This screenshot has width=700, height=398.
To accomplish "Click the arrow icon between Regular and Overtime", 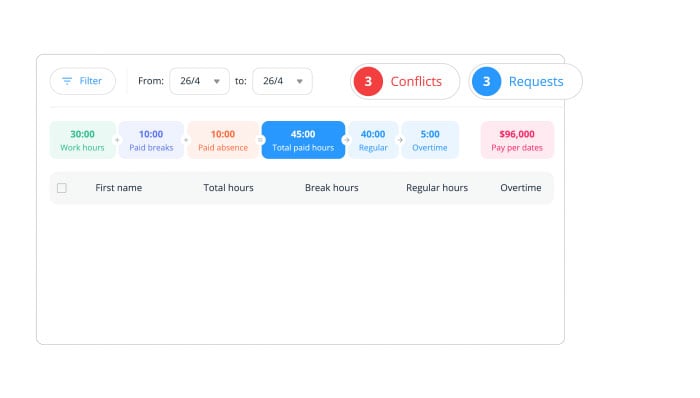I will pyautogui.click(x=400, y=140).
